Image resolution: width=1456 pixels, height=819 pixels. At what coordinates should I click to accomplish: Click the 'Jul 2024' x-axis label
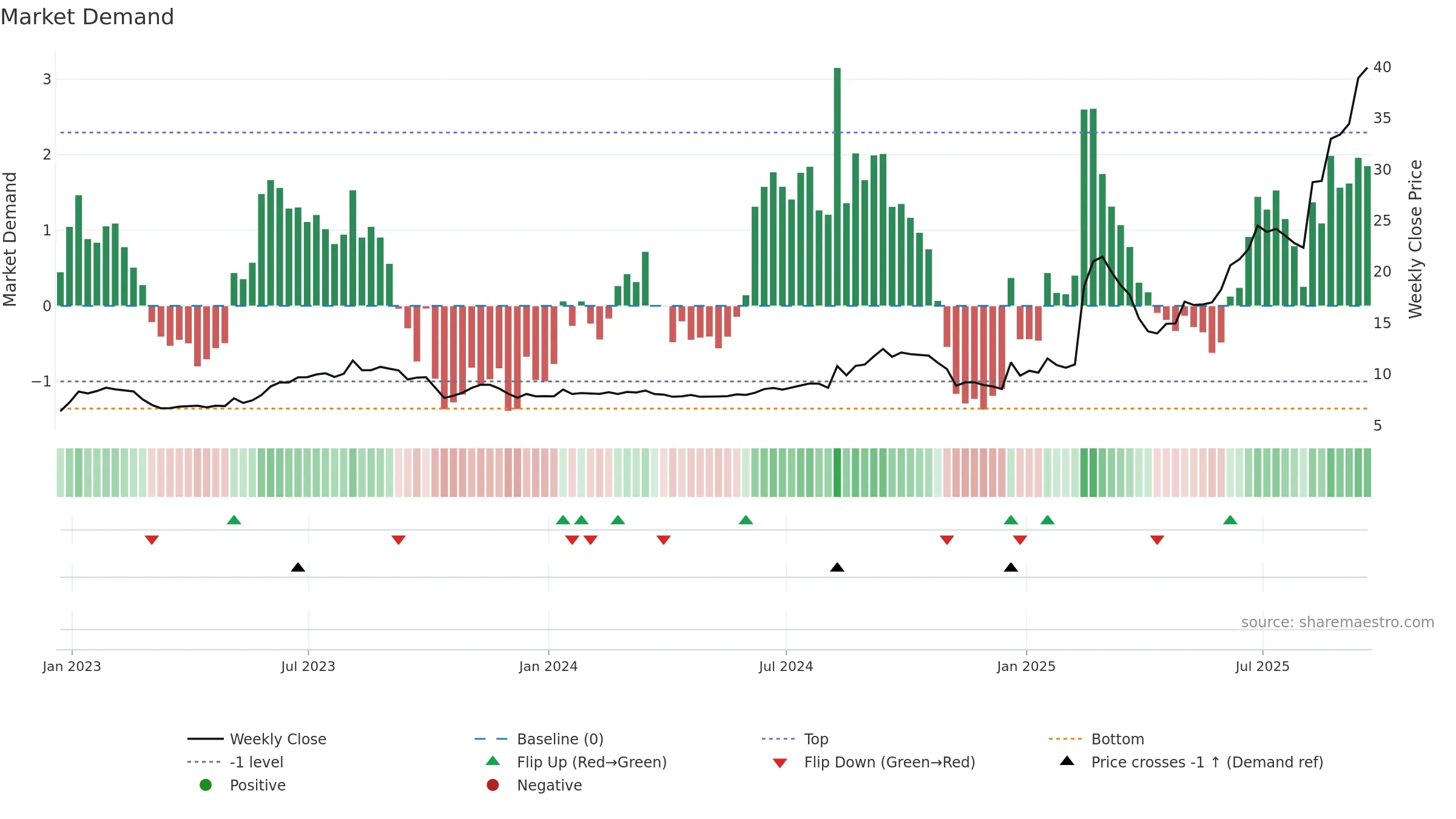(x=786, y=666)
